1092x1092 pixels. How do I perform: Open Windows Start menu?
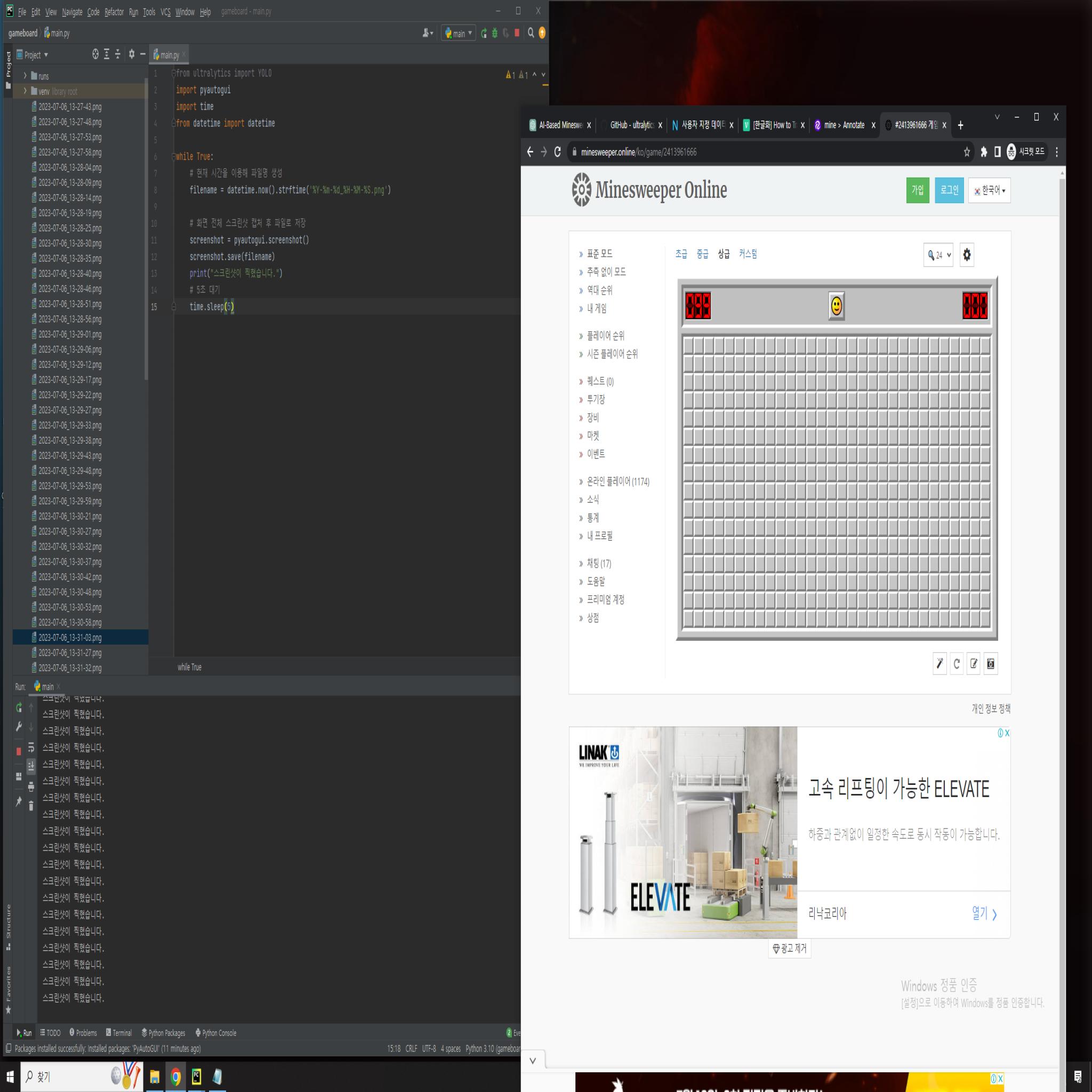(x=10, y=1077)
